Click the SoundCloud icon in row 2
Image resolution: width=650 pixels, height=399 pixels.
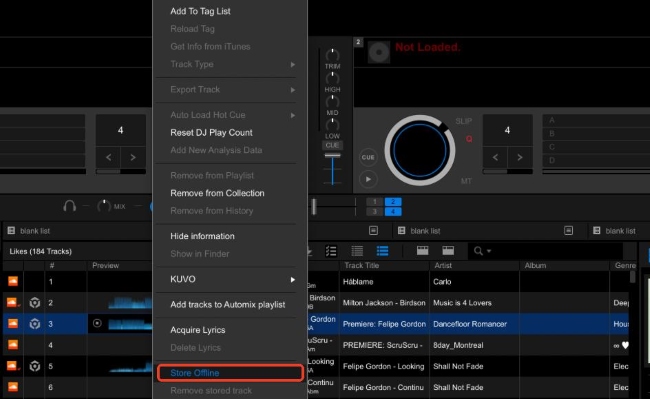13,303
